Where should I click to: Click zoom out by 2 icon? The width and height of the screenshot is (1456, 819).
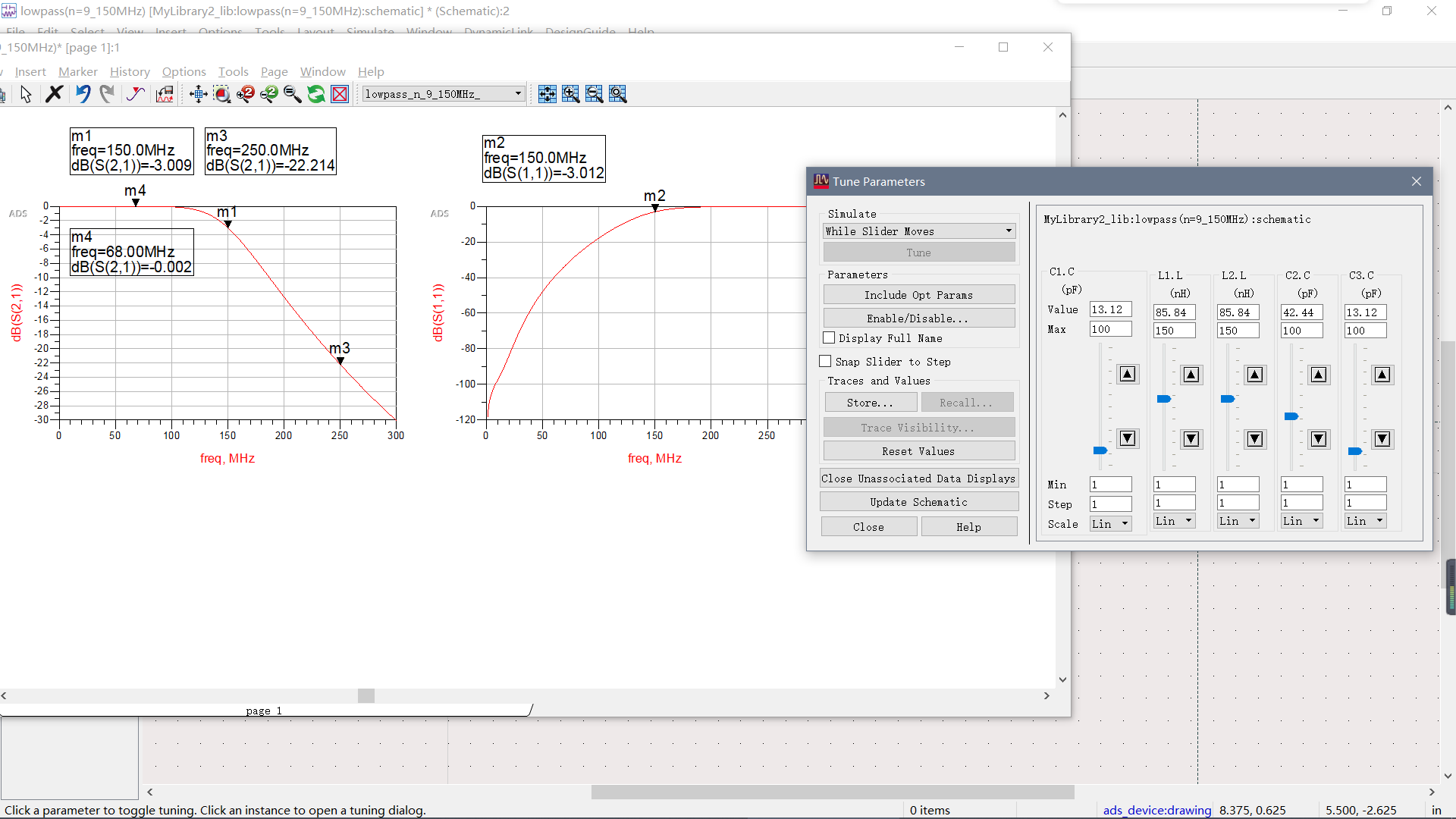coord(268,94)
